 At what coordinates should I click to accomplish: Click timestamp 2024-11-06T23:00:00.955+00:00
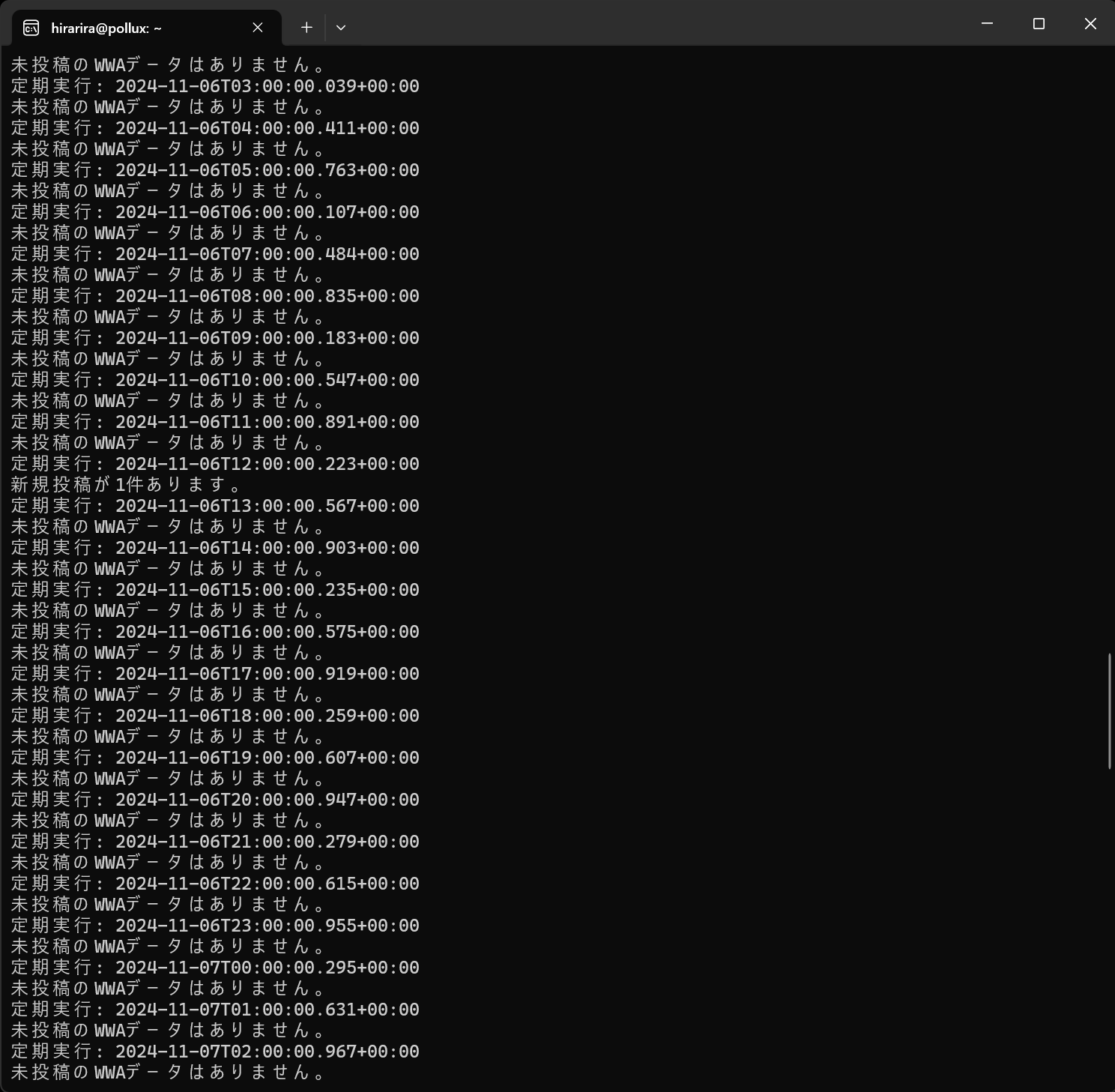click(268, 926)
